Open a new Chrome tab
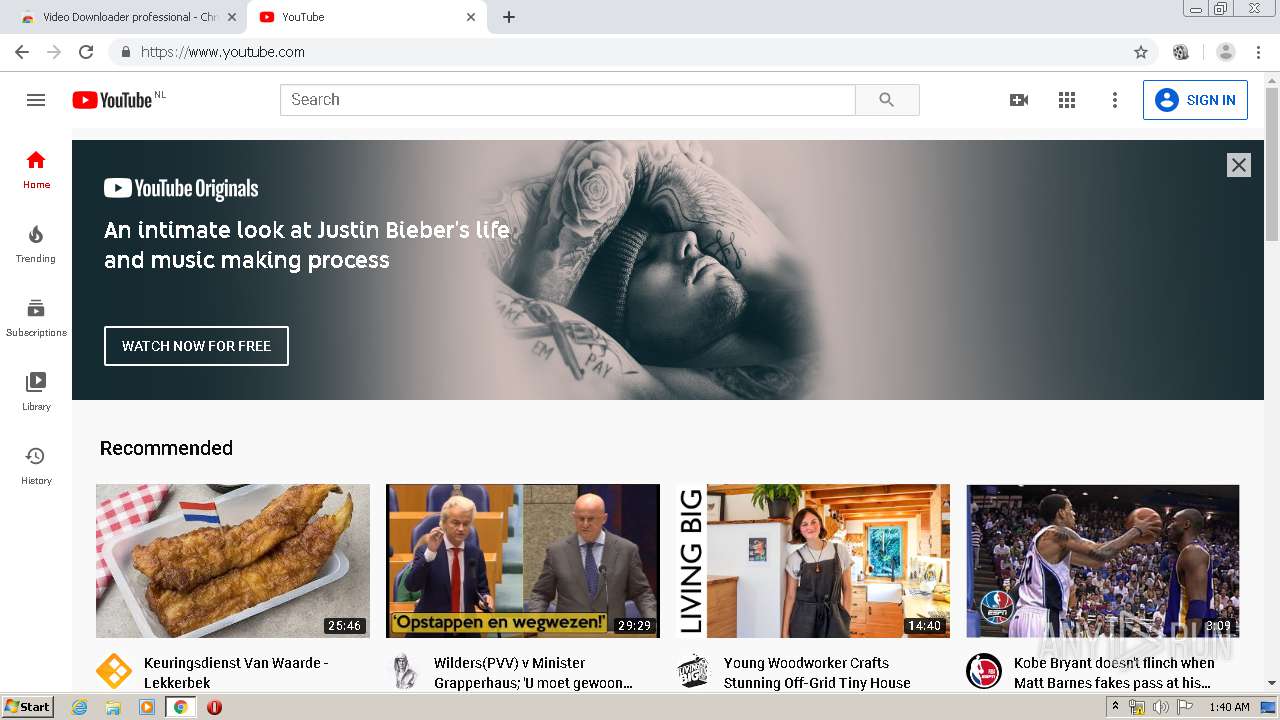Image resolution: width=1280 pixels, height=720 pixels. (x=509, y=17)
